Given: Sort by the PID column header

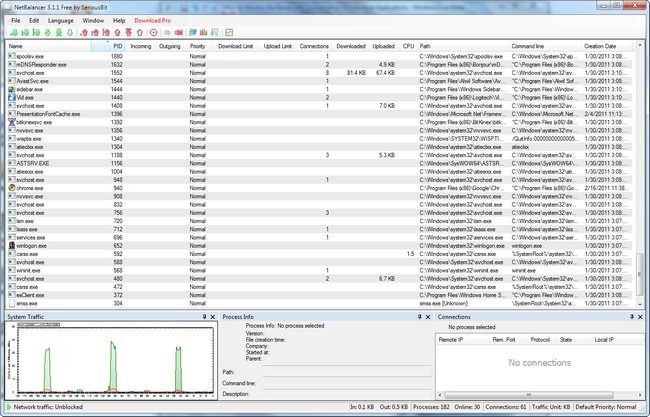Looking at the screenshot, I should 108,46.
